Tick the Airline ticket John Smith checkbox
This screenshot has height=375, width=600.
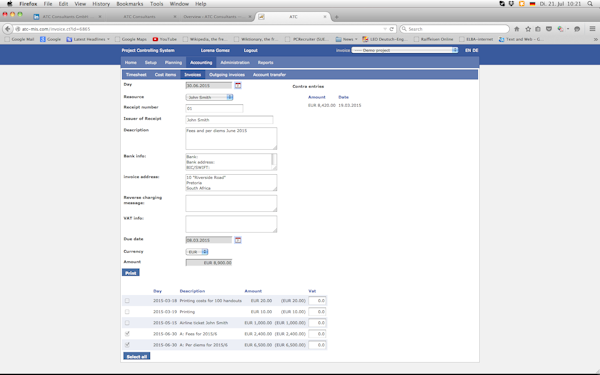click(127, 323)
